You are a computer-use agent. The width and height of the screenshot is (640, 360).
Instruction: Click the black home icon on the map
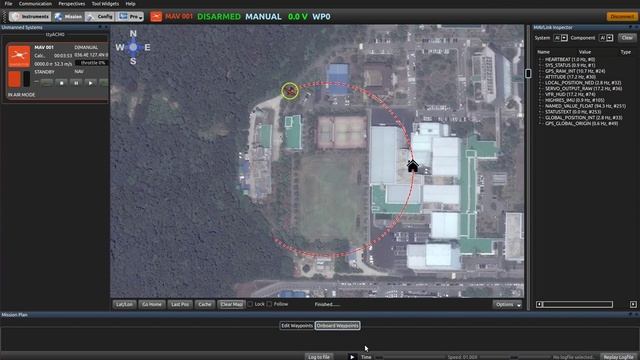(x=413, y=166)
